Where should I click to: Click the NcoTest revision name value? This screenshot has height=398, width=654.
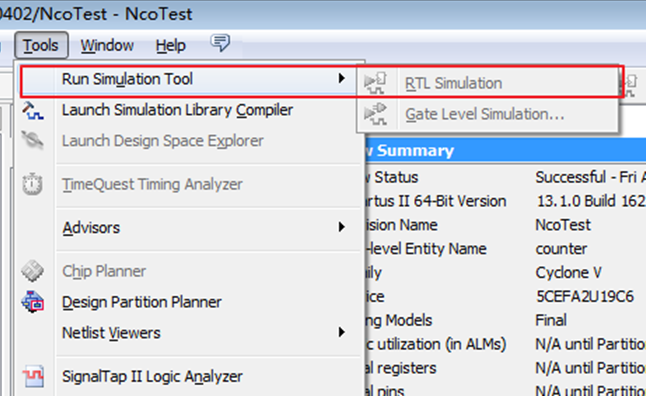[x=563, y=225]
